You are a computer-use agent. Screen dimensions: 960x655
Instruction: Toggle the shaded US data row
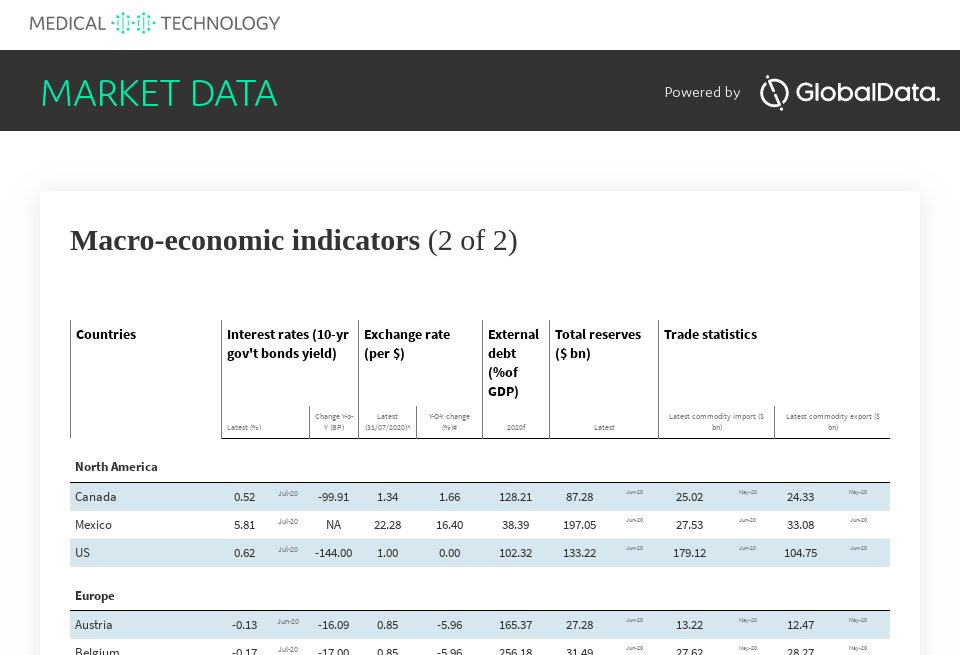click(x=480, y=553)
